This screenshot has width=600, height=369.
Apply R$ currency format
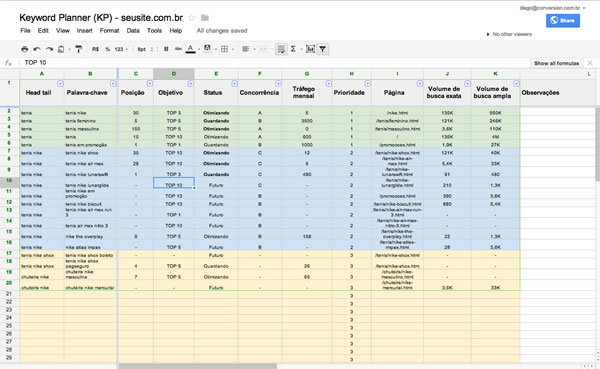[x=95, y=49]
